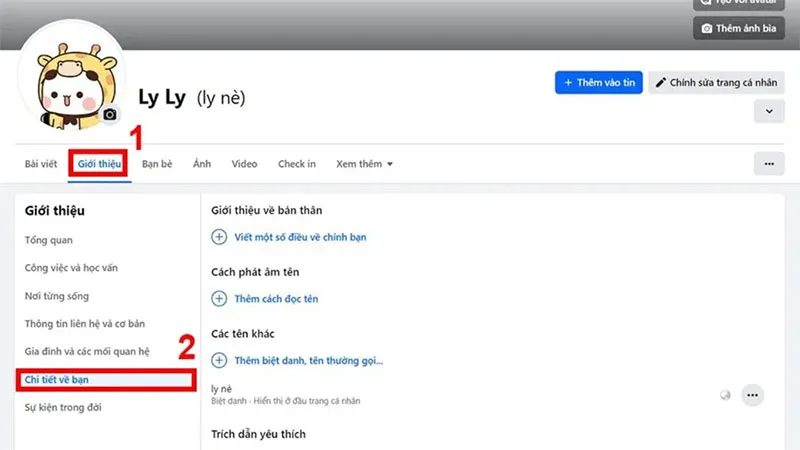Expand the Xem thêm dropdown
Screen dimensions: 800x450
pyautogui.click(x=364, y=164)
